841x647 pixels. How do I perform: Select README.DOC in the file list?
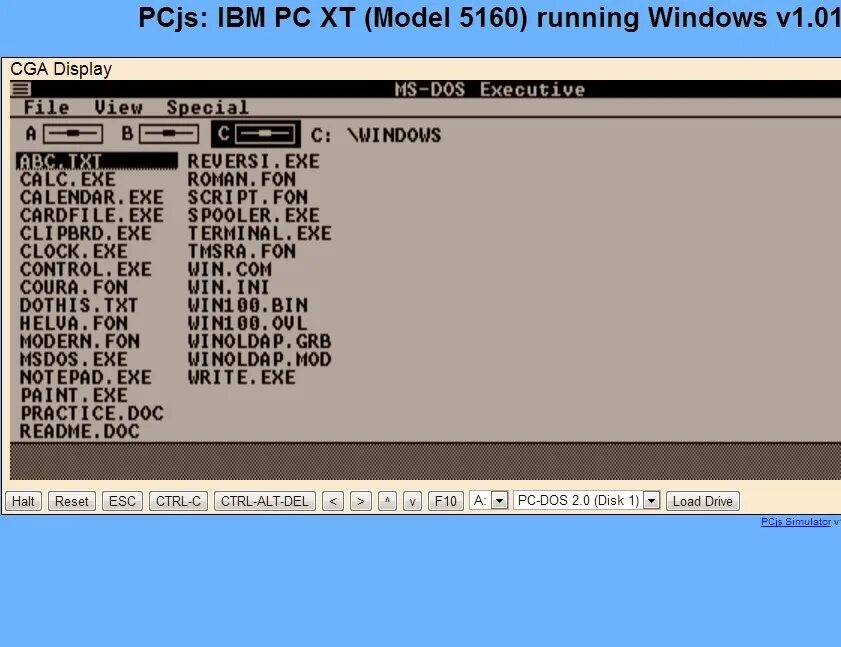click(x=80, y=431)
